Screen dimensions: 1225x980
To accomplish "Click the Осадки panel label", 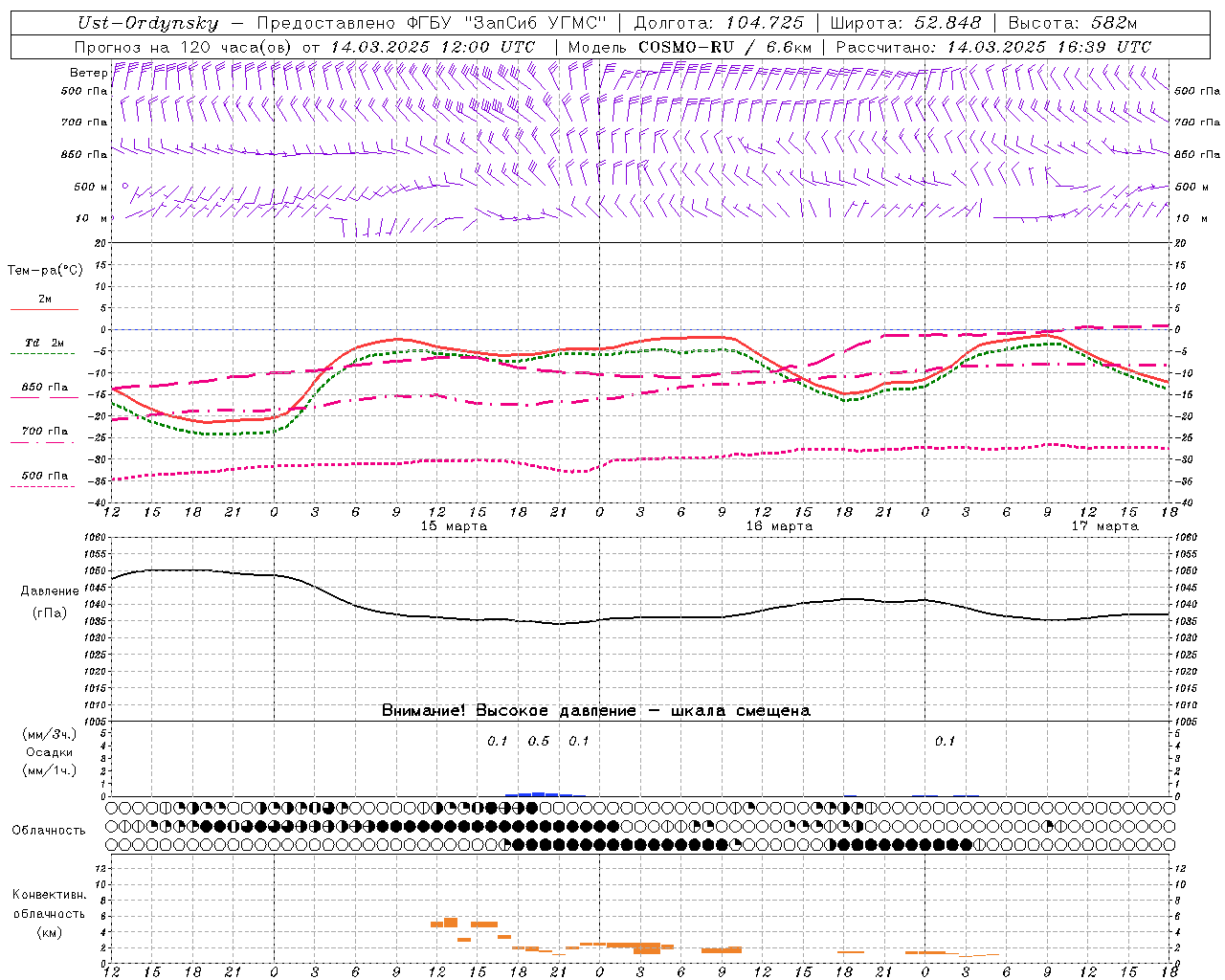I will (50, 752).
